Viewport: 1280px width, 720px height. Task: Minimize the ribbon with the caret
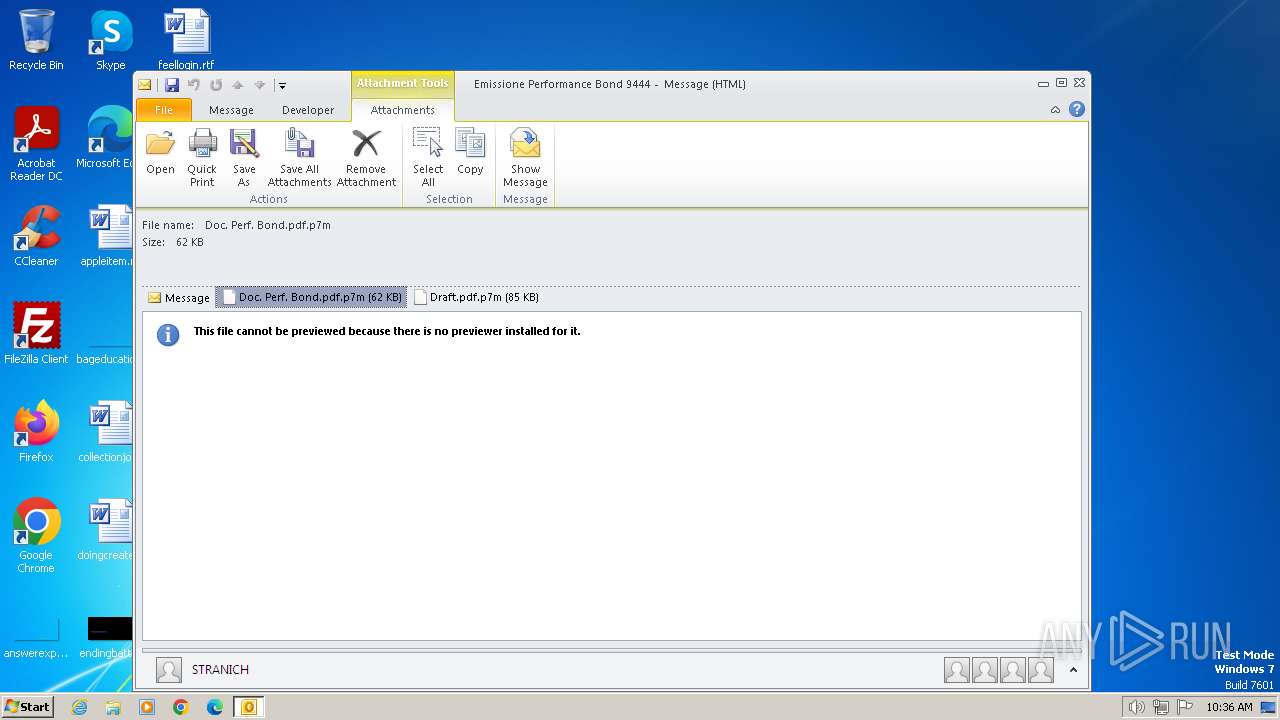1055,110
